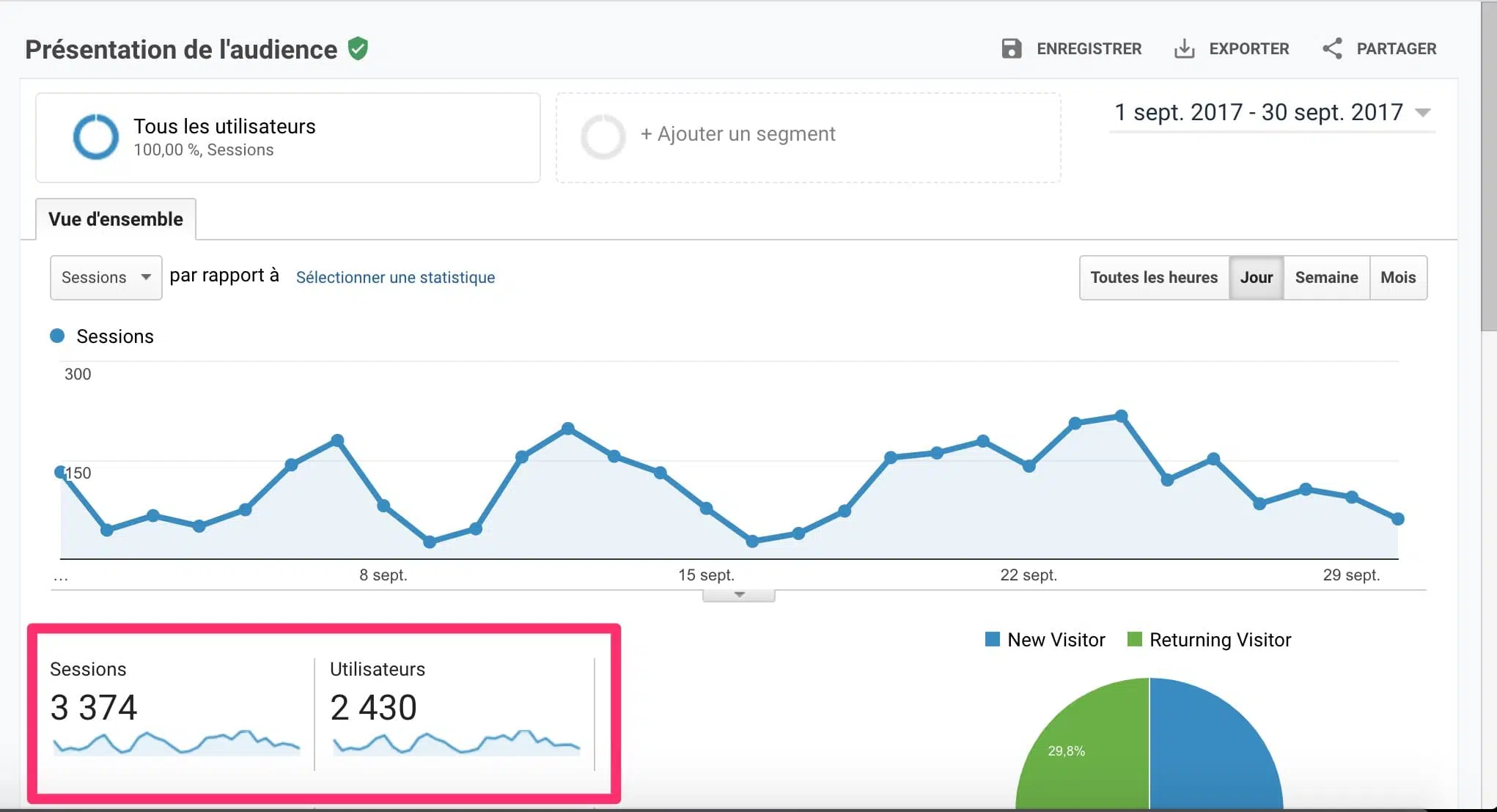Click PARTAGER to share the report
1497x812 pixels.
(1396, 48)
